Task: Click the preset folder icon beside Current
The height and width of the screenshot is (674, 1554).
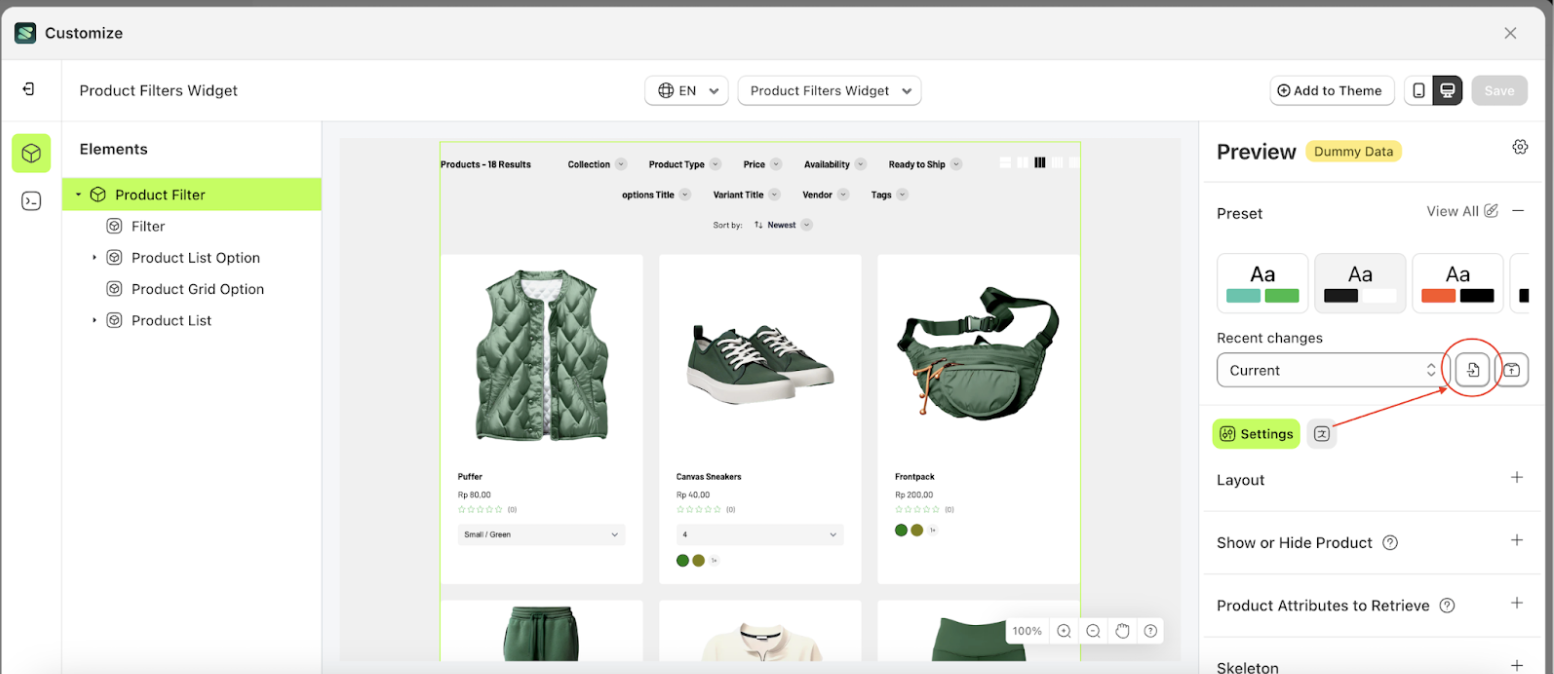Action: pos(1512,370)
